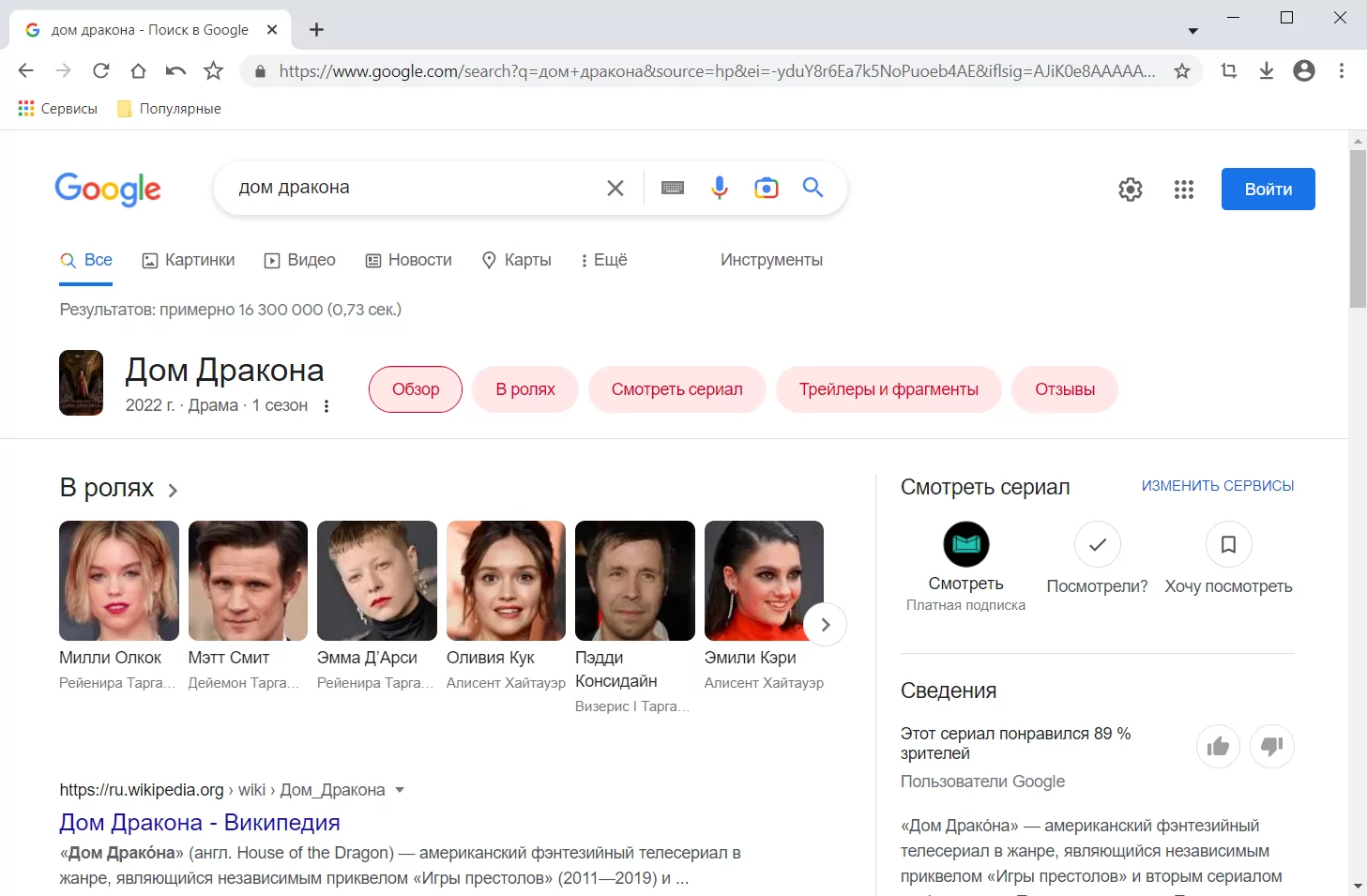The height and width of the screenshot is (896, 1367).
Task: Click the page vertical scrollbar thumb
Action: coord(1358,228)
